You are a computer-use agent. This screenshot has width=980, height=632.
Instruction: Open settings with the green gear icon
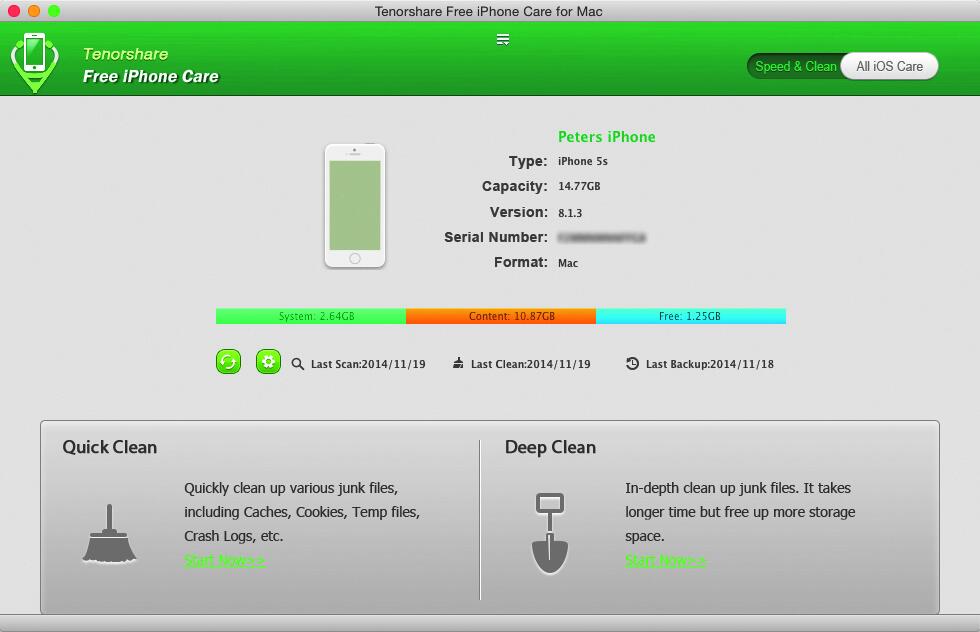click(268, 362)
